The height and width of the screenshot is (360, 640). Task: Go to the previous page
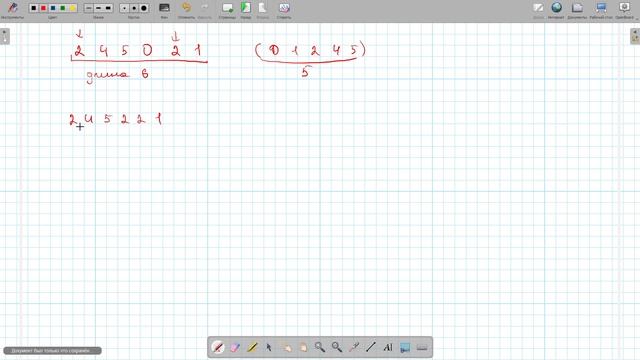[245, 8]
